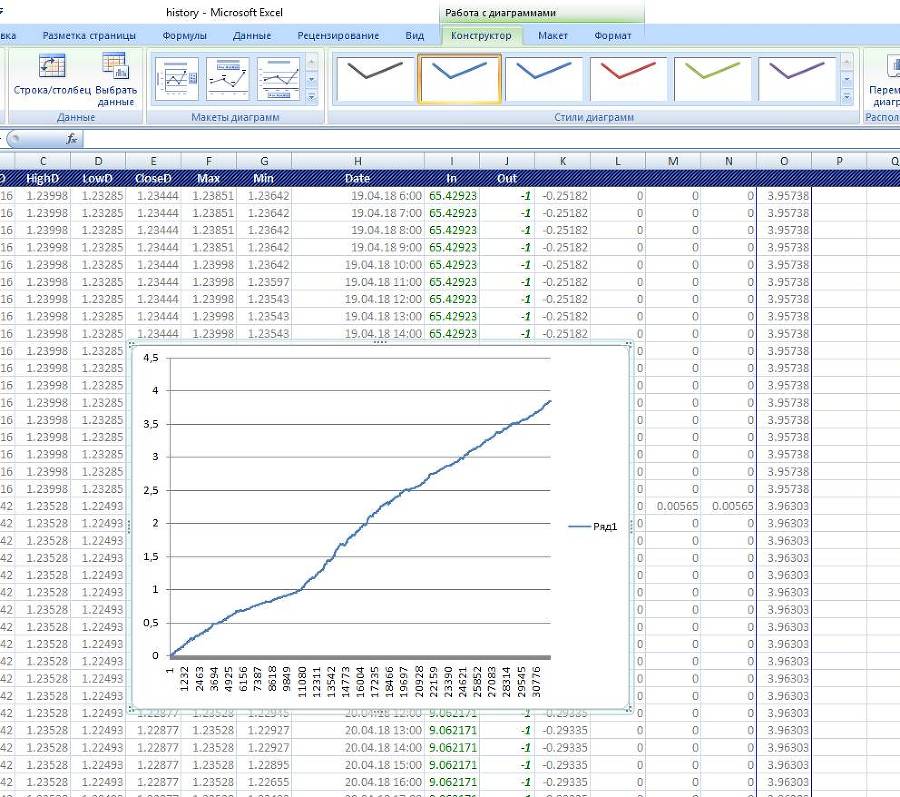The image size is (900, 797).
Task: Click the Date header cell
Action: pyautogui.click(x=358, y=178)
